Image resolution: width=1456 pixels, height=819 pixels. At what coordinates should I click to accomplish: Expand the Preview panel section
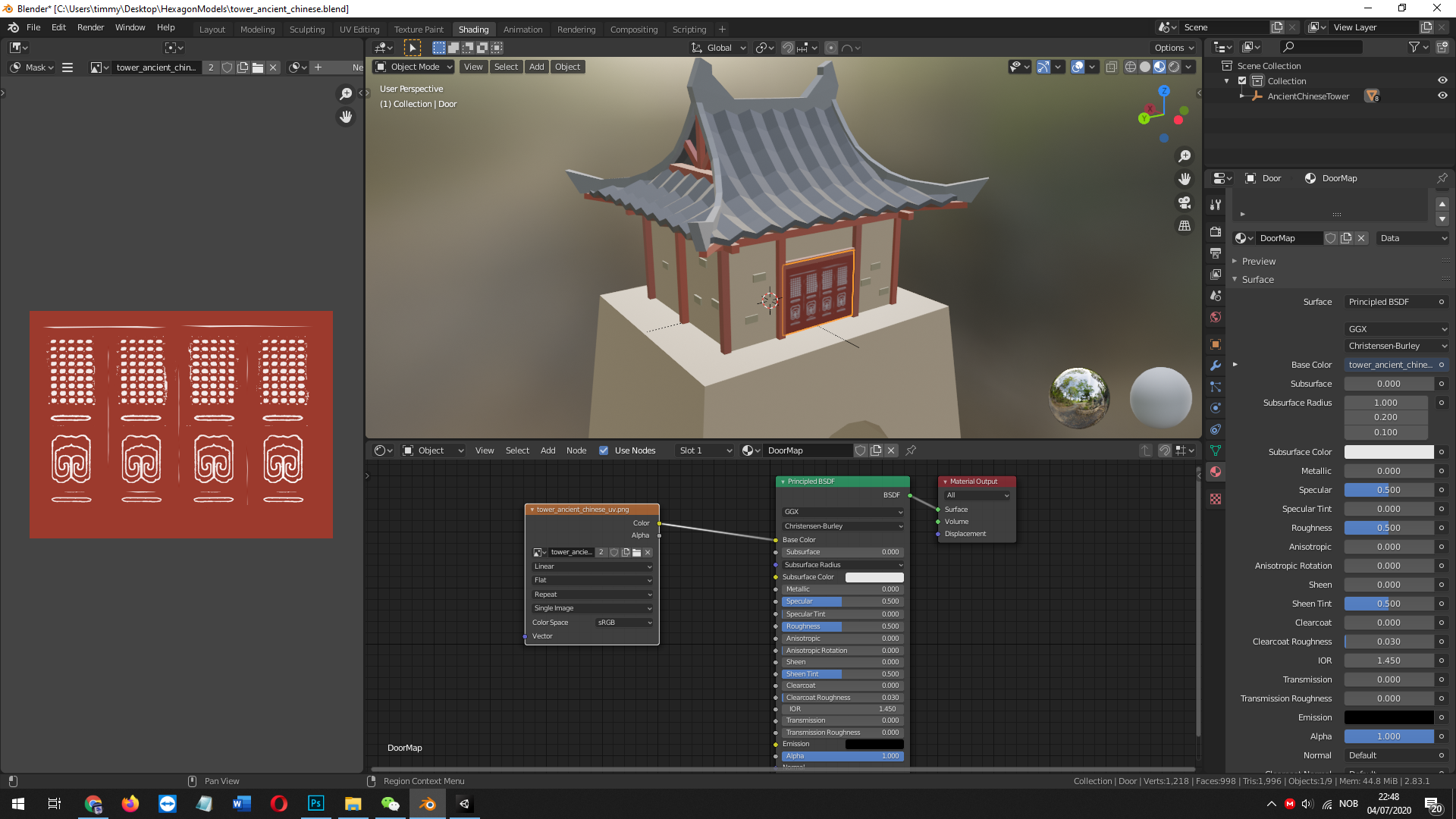(x=1259, y=261)
